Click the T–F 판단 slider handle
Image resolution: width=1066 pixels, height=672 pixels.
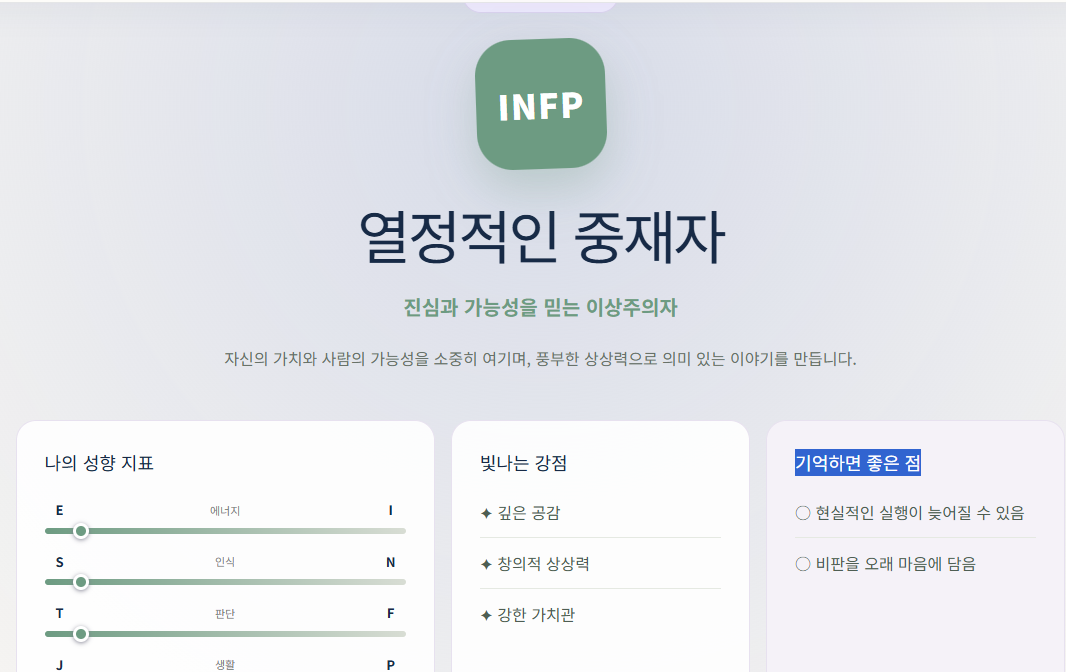[x=81, y=634]
